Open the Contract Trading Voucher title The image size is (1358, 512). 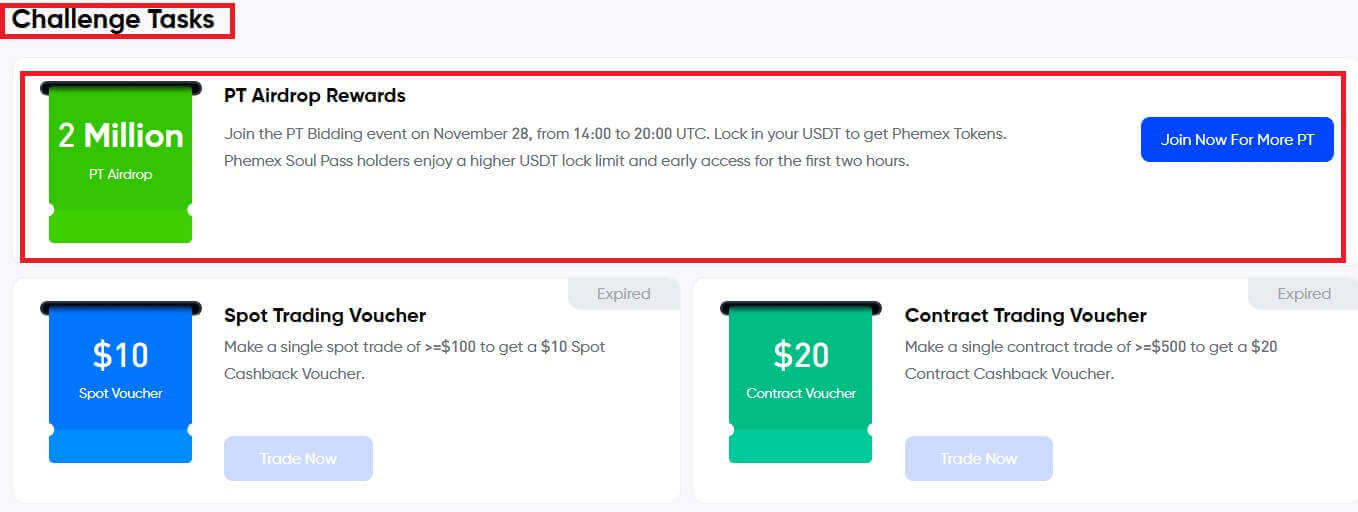[1025, 315]
